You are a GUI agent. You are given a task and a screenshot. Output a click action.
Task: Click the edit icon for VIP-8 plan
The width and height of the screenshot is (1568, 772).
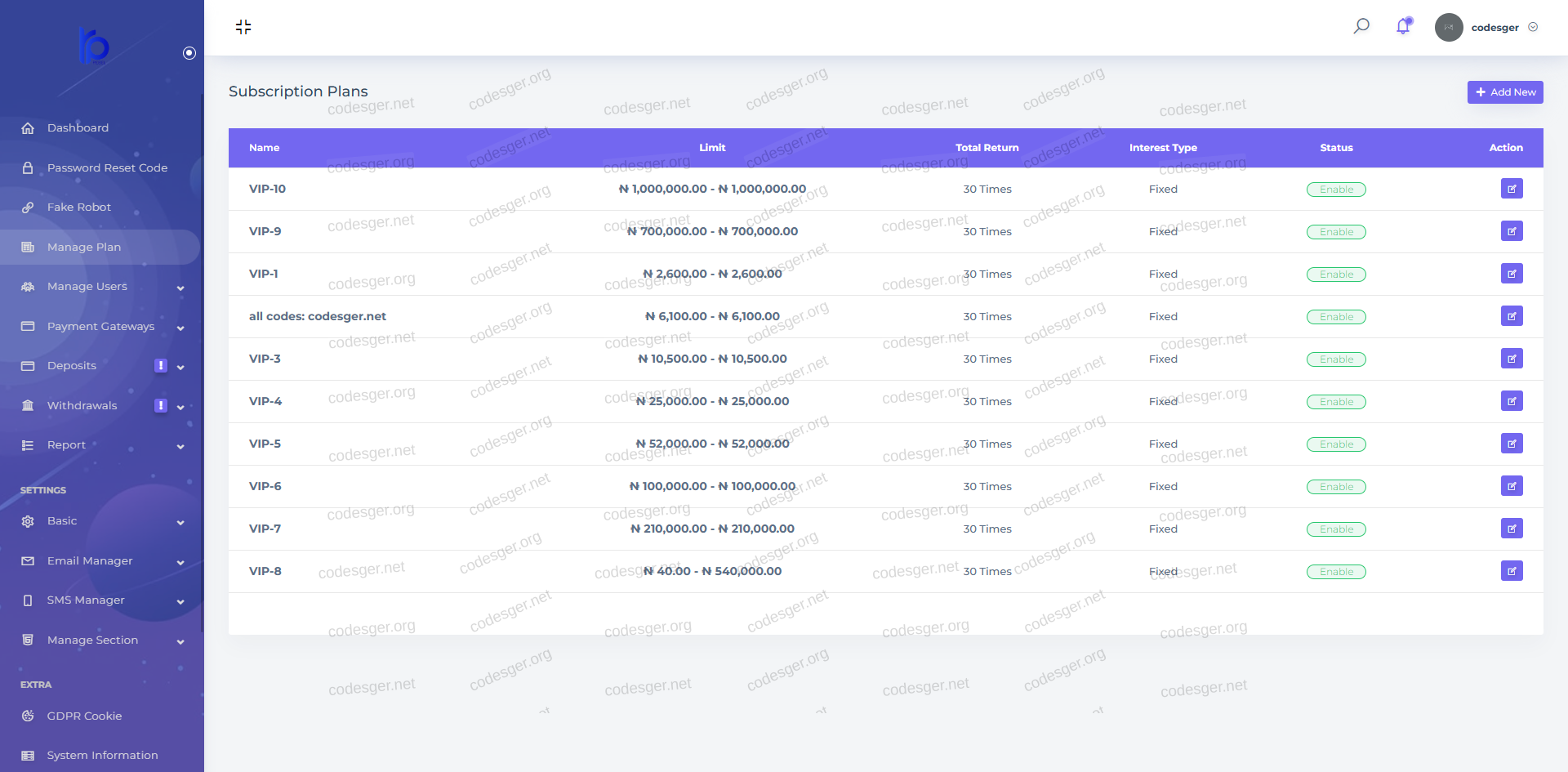(1511, 571)
